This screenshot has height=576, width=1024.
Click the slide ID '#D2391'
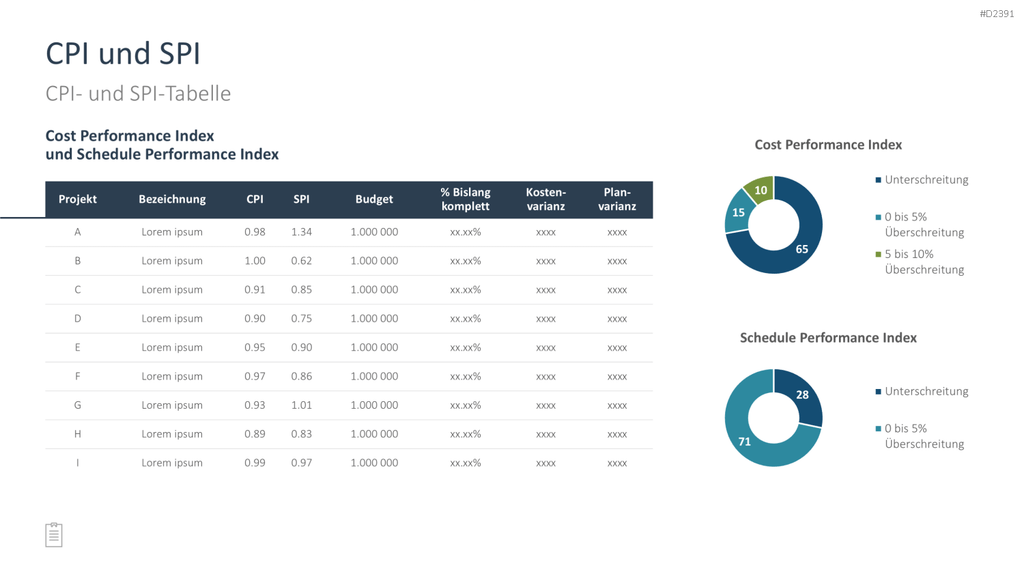(x=997, y=14)
